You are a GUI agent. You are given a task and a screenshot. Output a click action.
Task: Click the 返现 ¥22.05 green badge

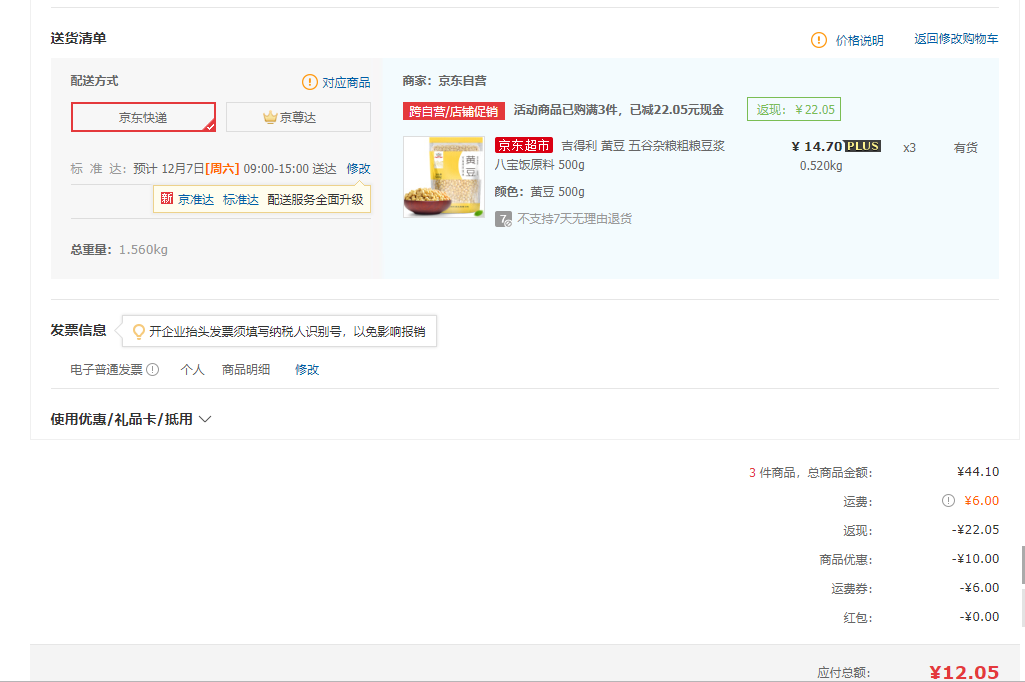click(x=794, y=109)
